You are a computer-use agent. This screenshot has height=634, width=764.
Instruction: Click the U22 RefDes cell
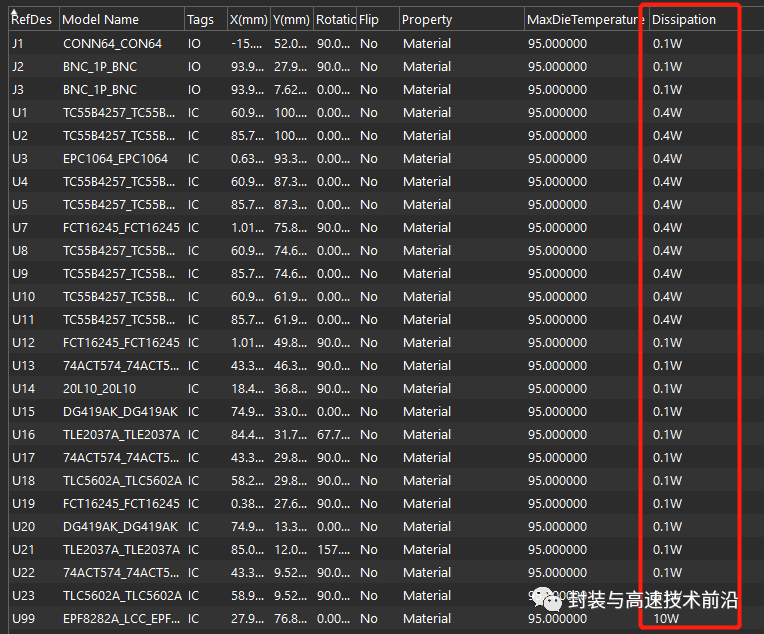pyautogui.click(x=23, y=573)
